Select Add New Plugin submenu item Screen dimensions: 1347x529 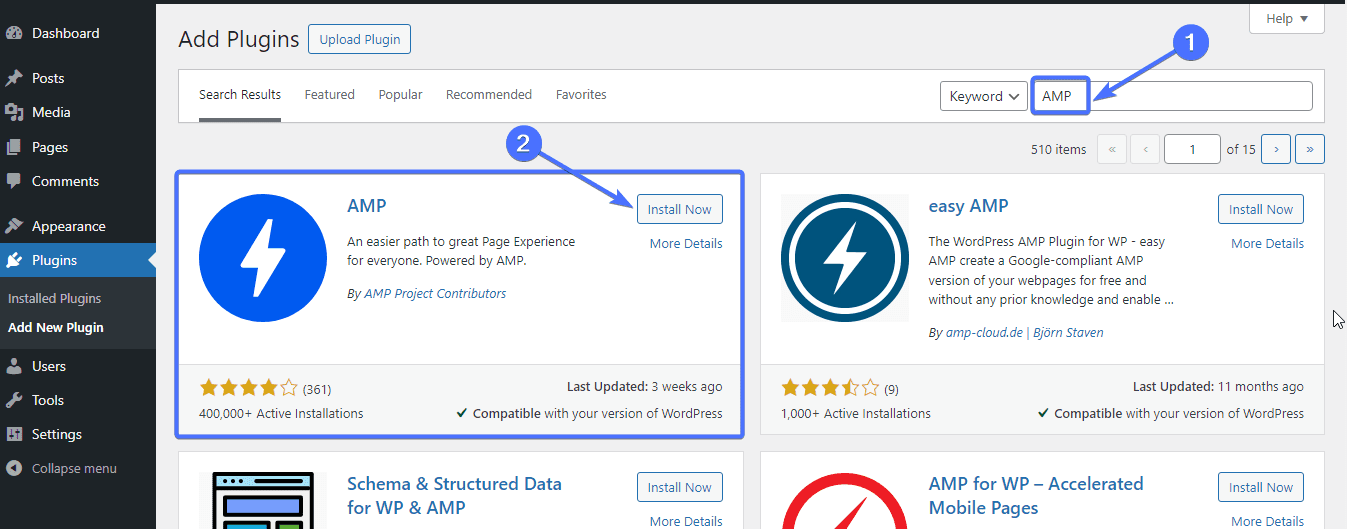coord(56,327)
